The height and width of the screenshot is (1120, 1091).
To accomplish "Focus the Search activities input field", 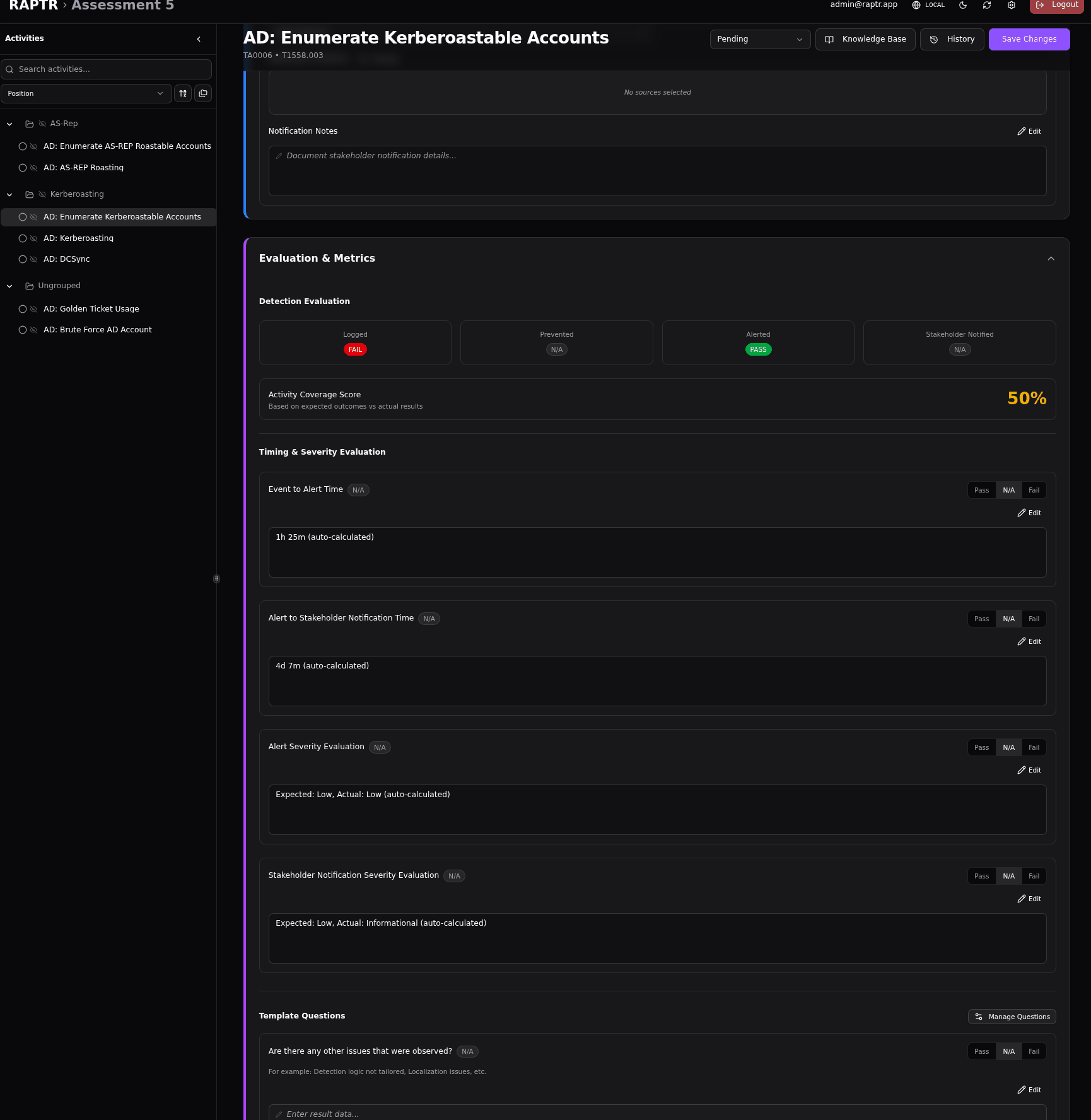I will pos(107,69).
